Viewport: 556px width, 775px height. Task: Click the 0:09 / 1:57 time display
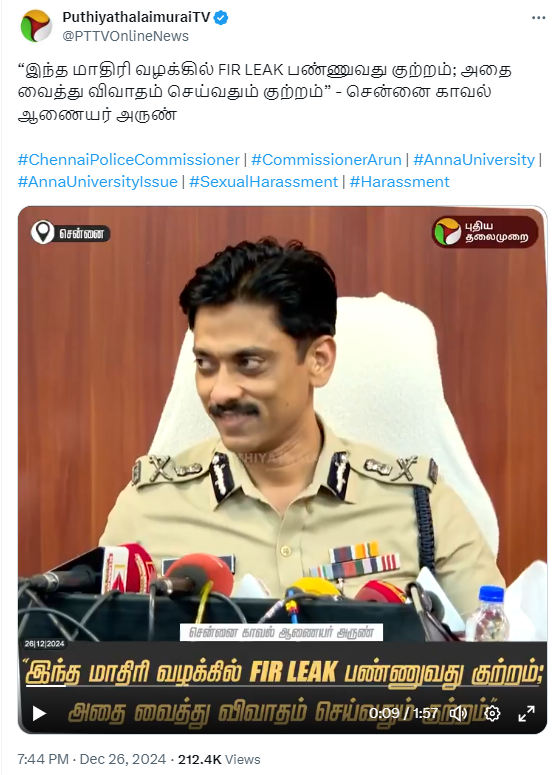(x=404, y=713)
